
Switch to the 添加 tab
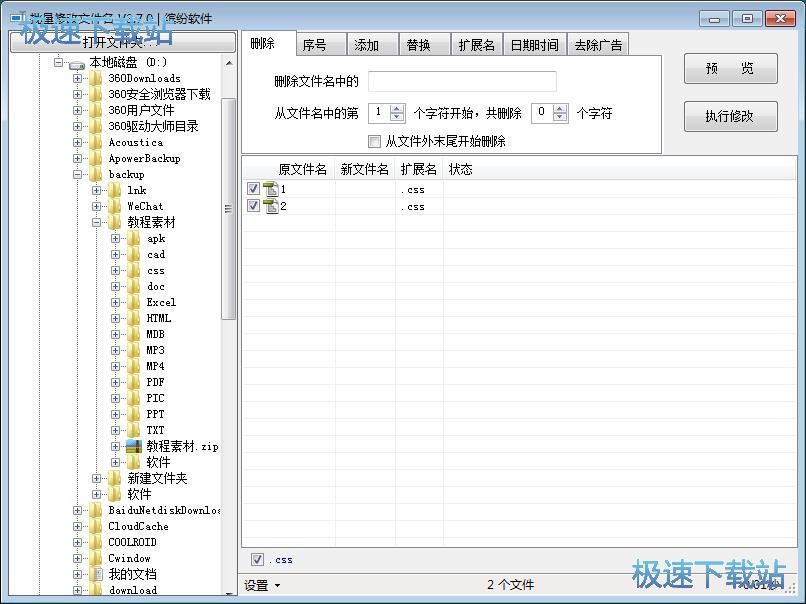click(x=373, y=45)
